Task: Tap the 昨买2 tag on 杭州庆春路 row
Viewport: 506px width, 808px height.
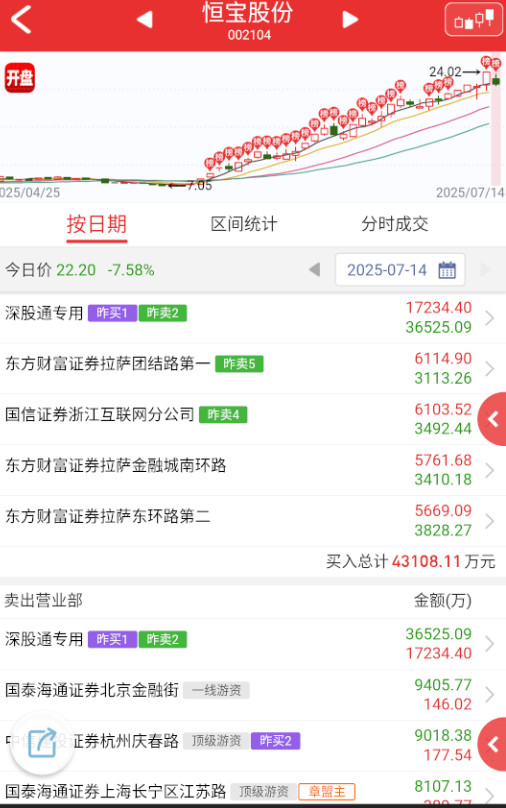Action: (x=276, y=741)
